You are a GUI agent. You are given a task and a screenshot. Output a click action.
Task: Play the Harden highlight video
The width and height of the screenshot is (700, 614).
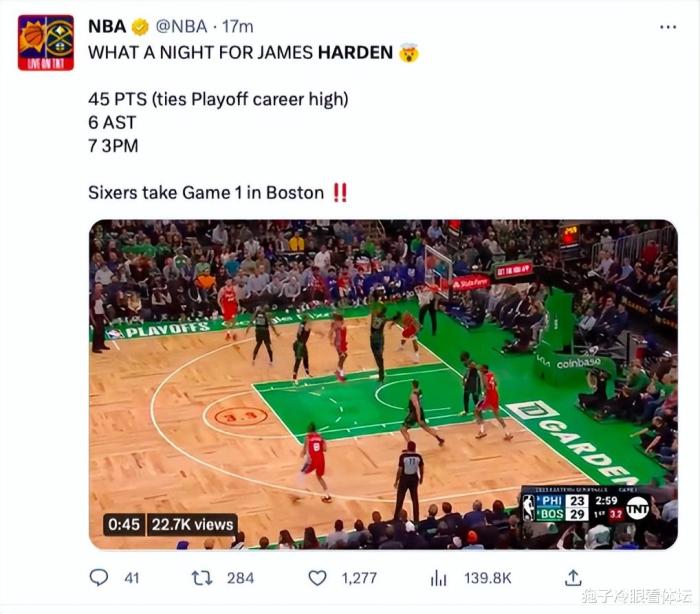click(383, 384)
